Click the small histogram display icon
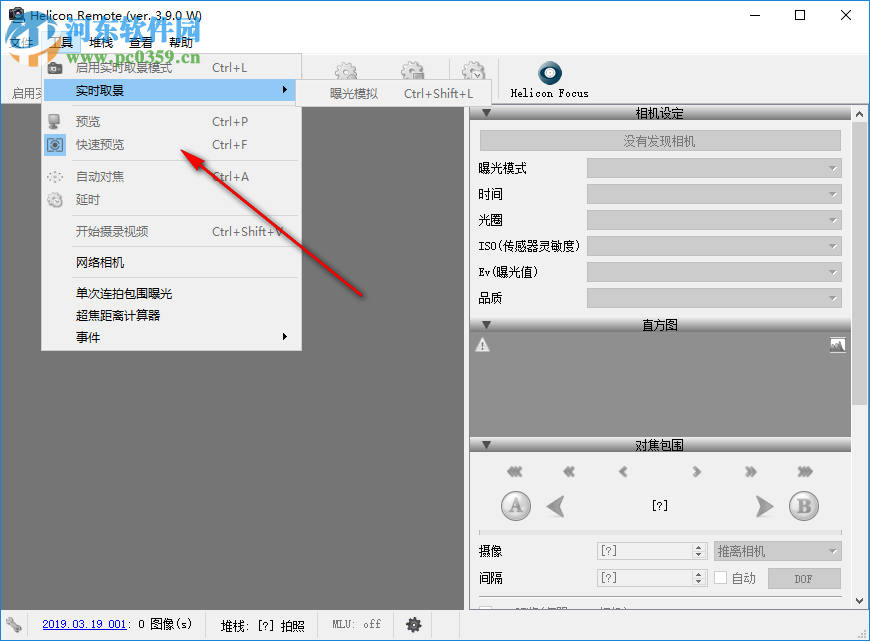 click(837, 344)
